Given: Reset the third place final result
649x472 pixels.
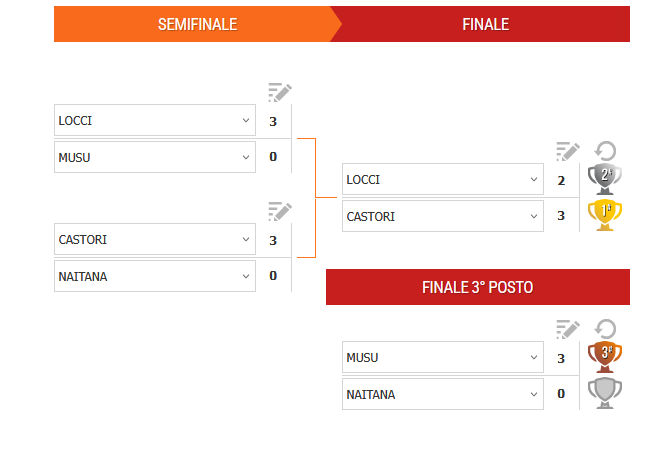Looking at the screenshot, I should [605, 329].
